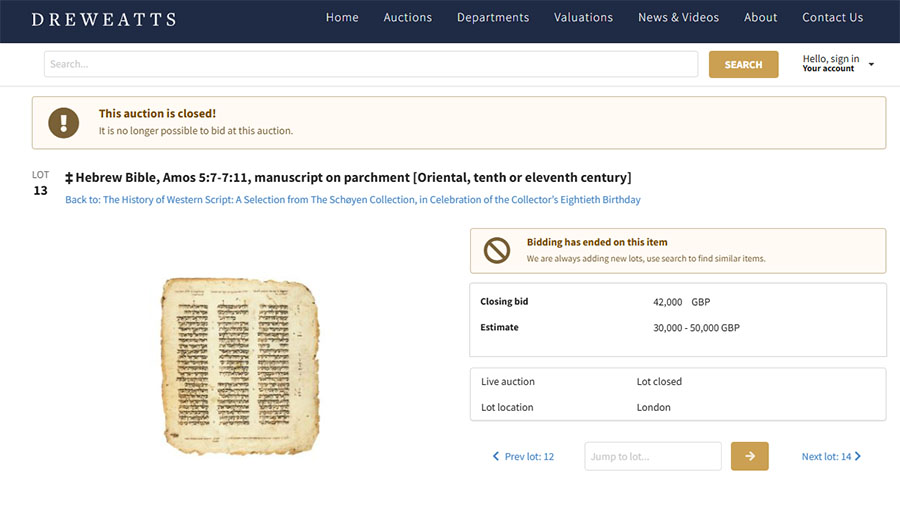Click the bidding ended prohibited icon
The image size is (900, 507).
click(x=497, y=250)
